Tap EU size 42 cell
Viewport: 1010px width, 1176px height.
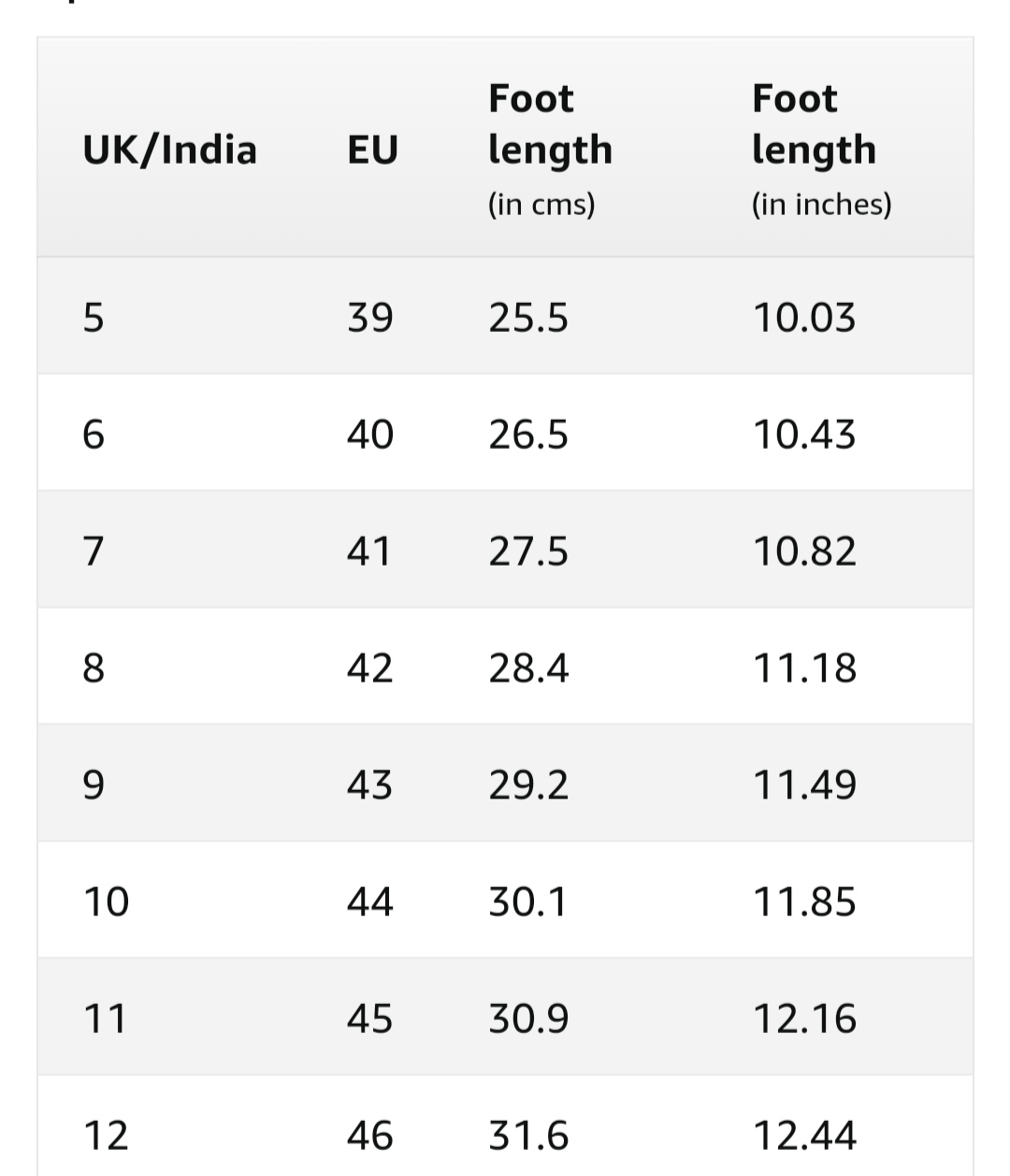370,668
